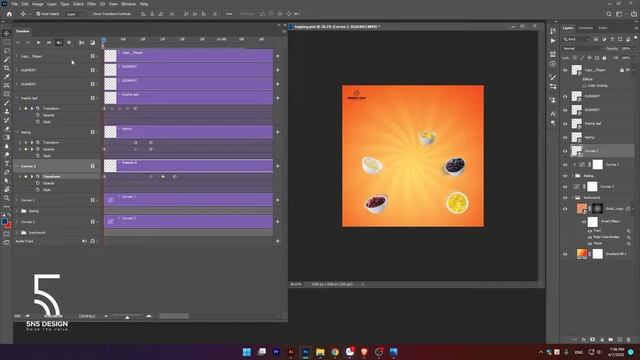Click the timeline playhead marker
This screenshot has height=360, width=640.
tap(103, 40)
